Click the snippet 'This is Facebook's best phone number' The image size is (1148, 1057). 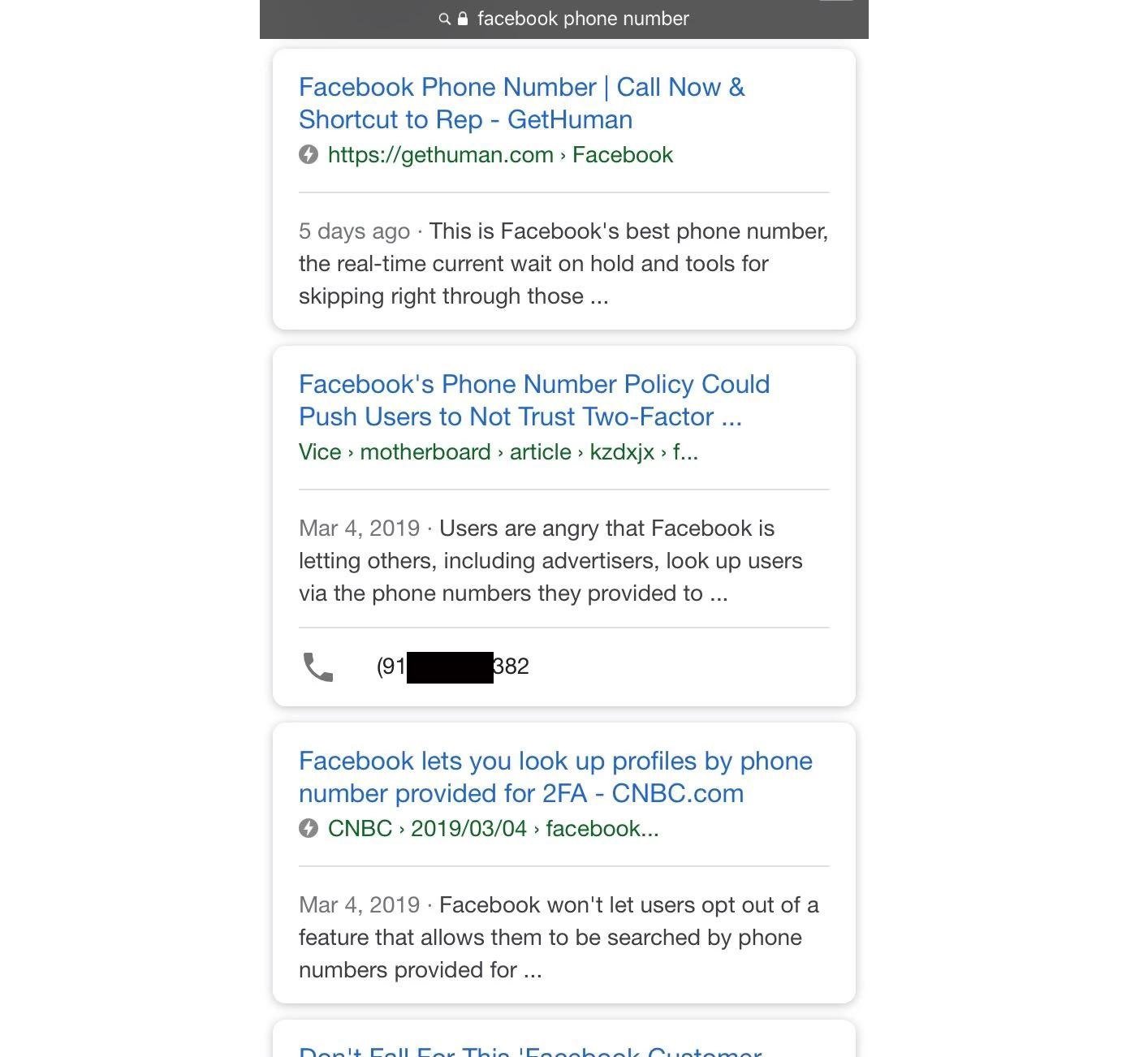coord(628,231)
